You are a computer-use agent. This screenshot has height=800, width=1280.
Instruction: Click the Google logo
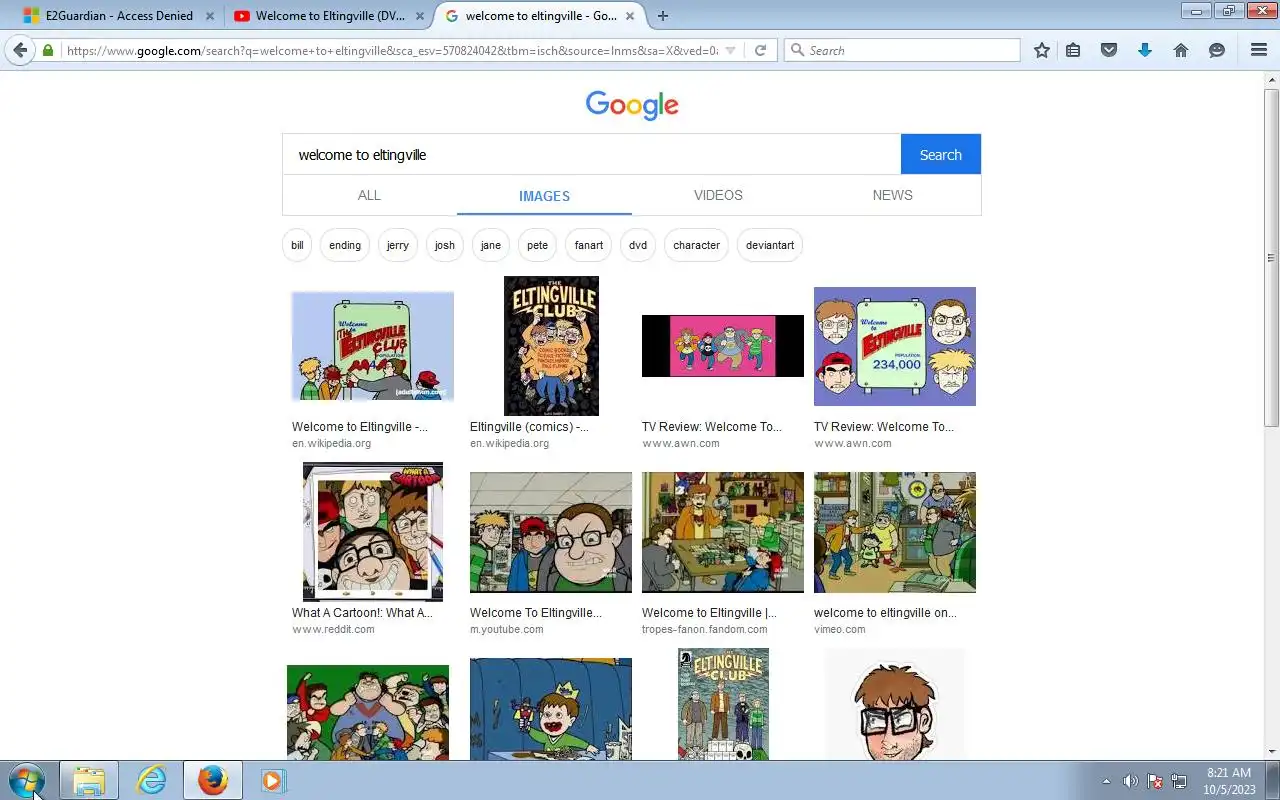(x=632, y=106)
